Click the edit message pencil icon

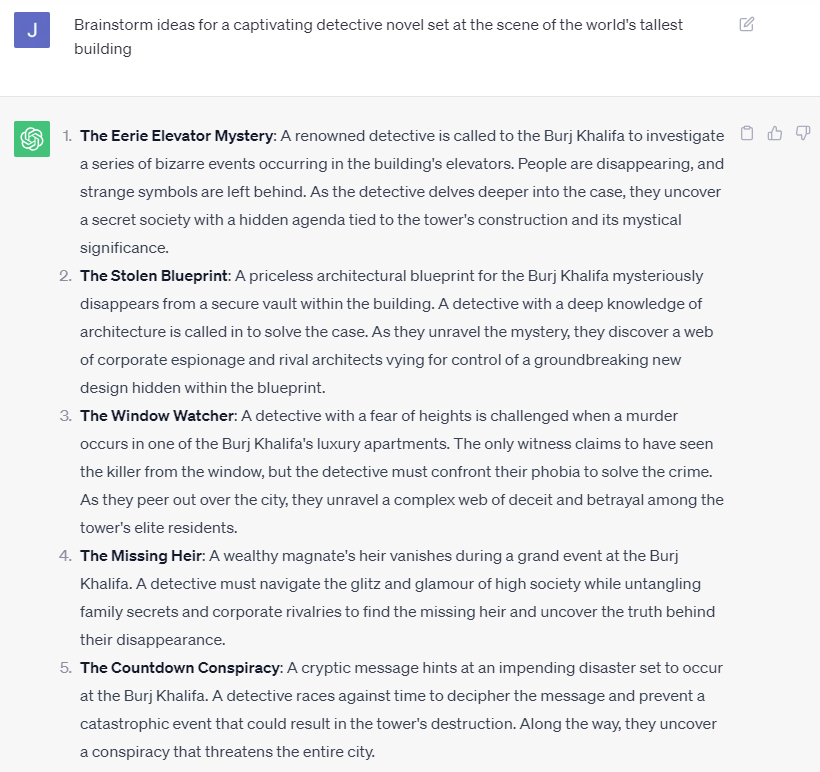(x=747, y=24)
